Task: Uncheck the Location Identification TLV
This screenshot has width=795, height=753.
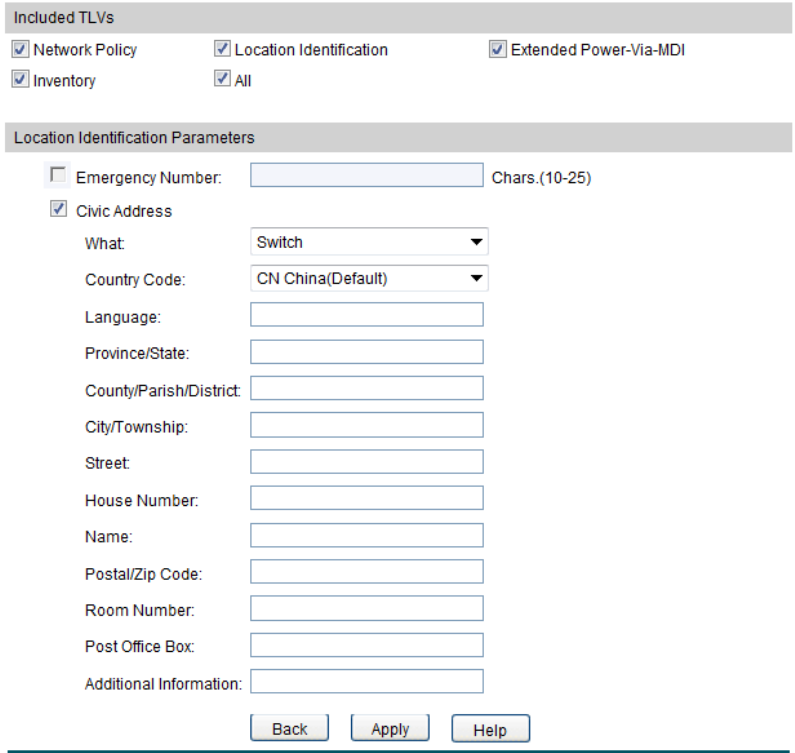Action: pyautogui.click(x=222, y=49)
